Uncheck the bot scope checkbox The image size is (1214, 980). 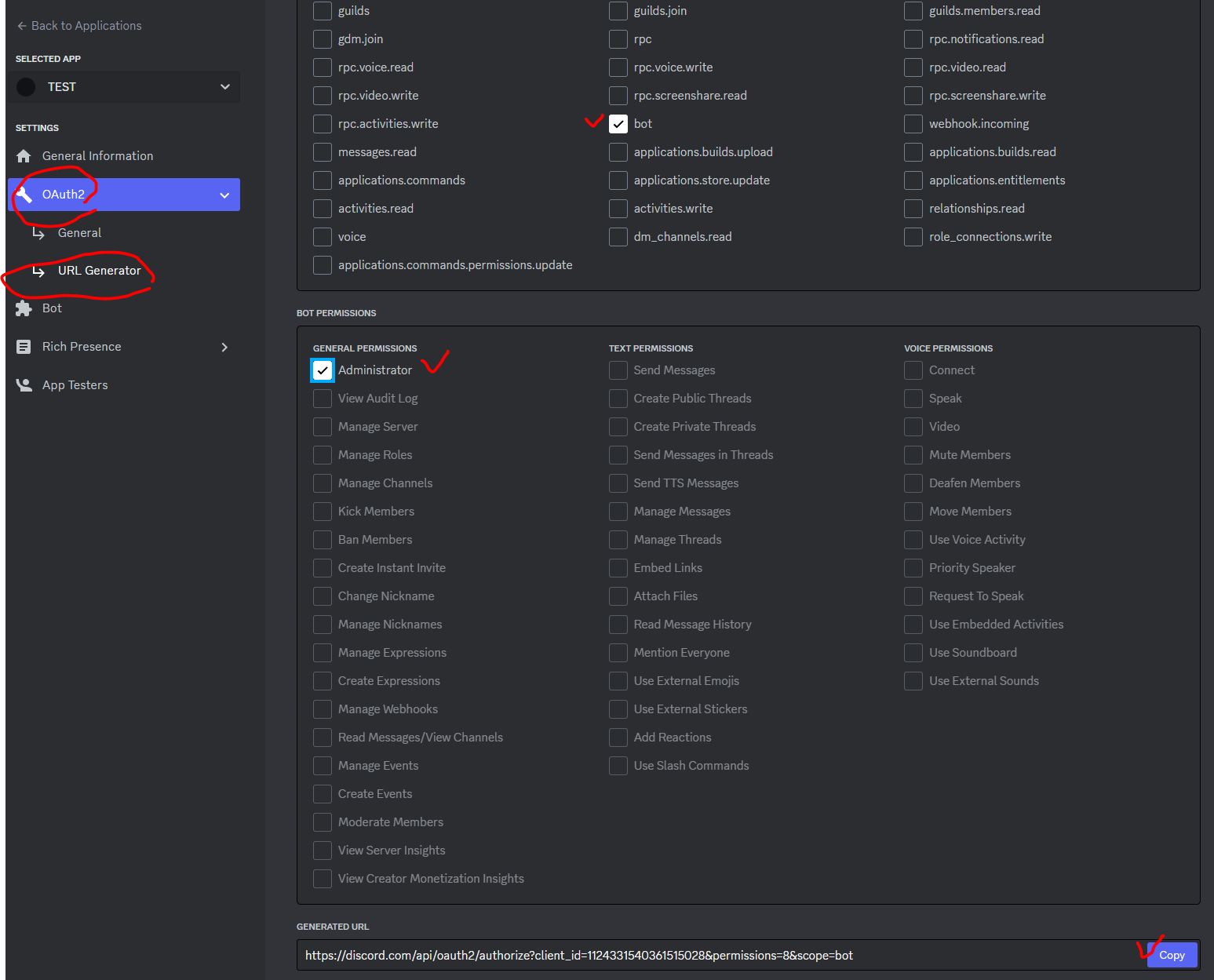(x=618, y=124)
